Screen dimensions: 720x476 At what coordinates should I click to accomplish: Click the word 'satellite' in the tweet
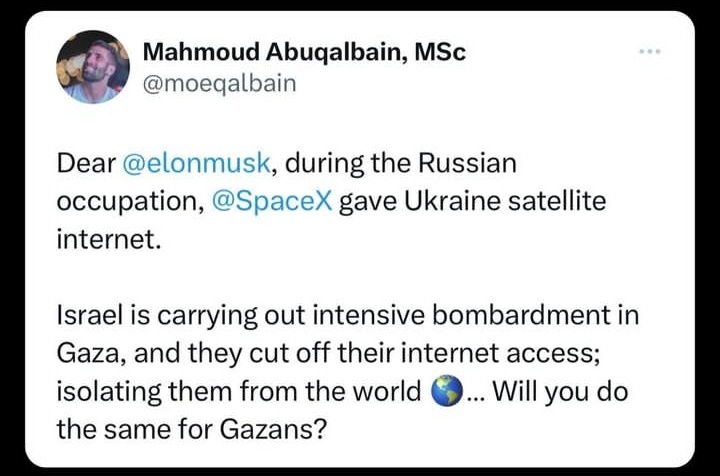tap(557, 201)
